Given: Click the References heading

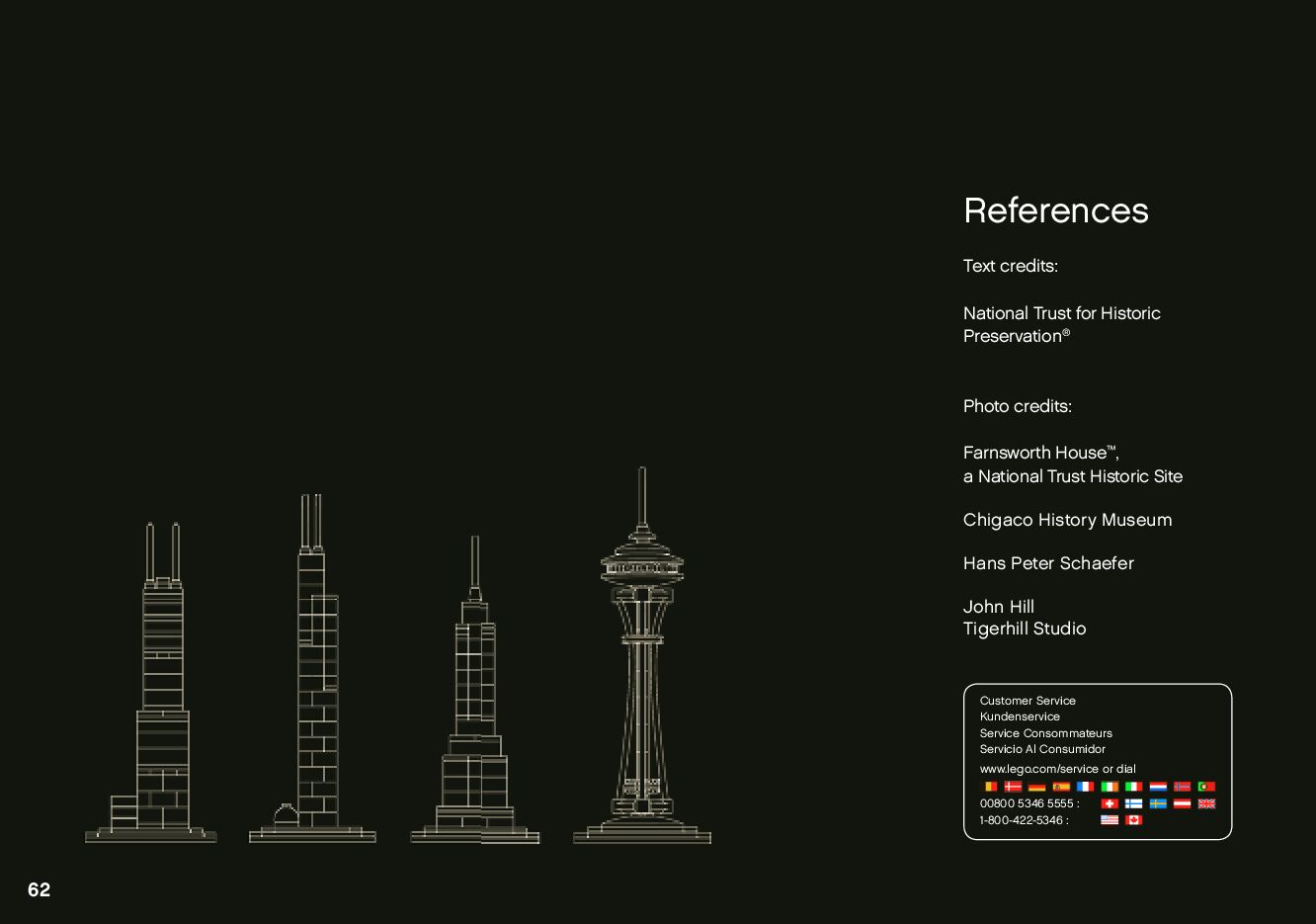Looking at the screenshot, I should [1055, 210].
